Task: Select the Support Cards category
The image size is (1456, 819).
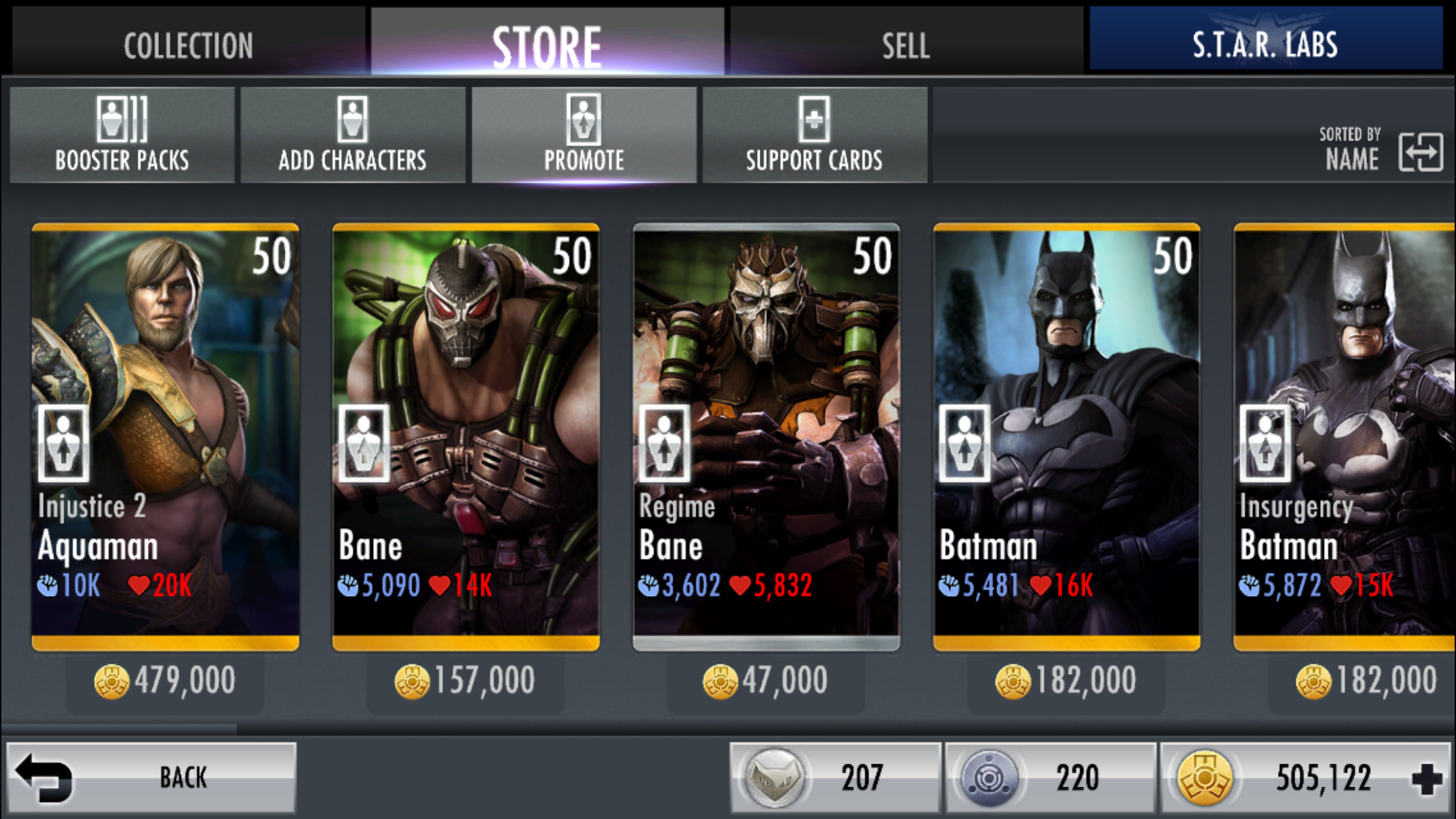Action: pyautogui.click(x=814, y=135)
